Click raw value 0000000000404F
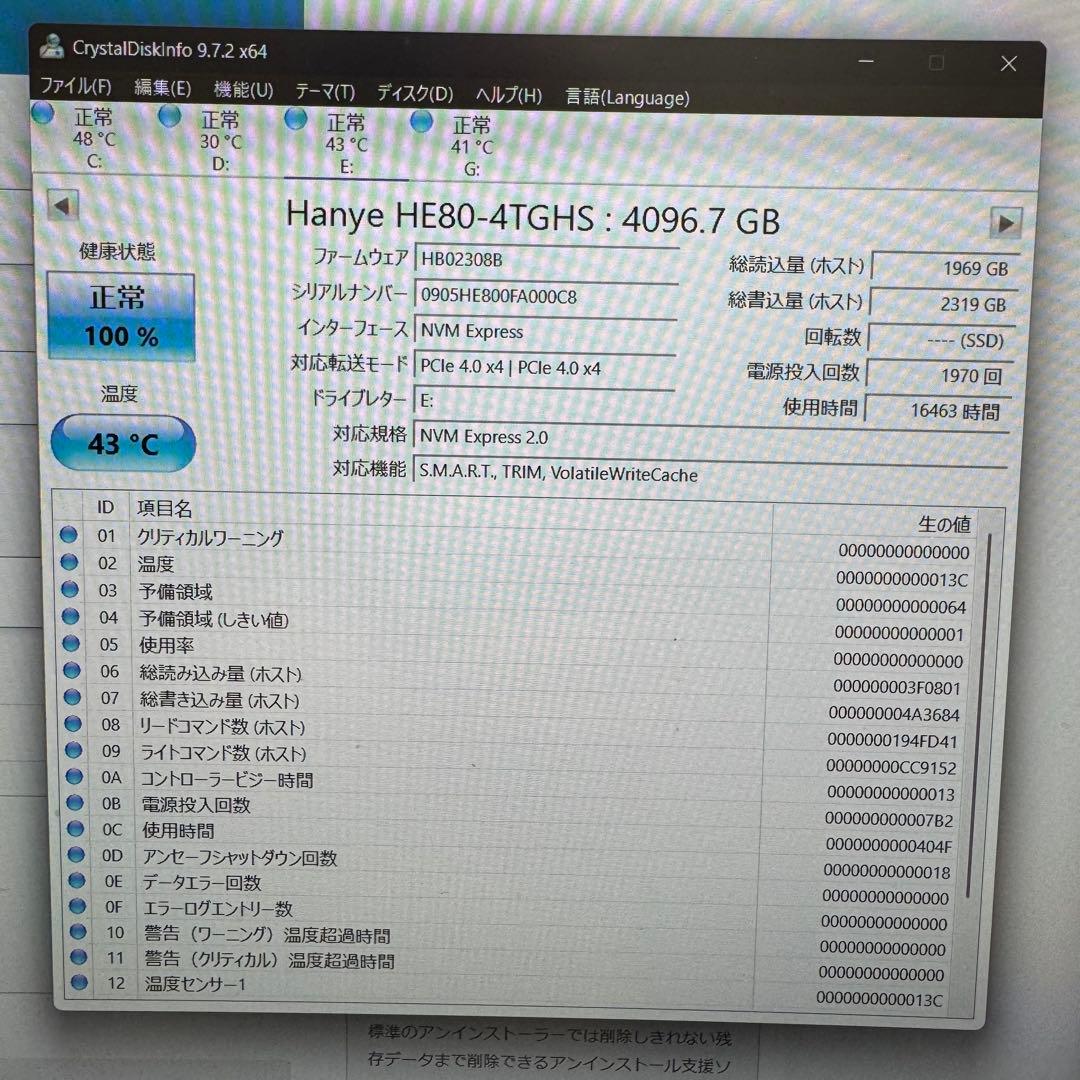 pos(889,845)
